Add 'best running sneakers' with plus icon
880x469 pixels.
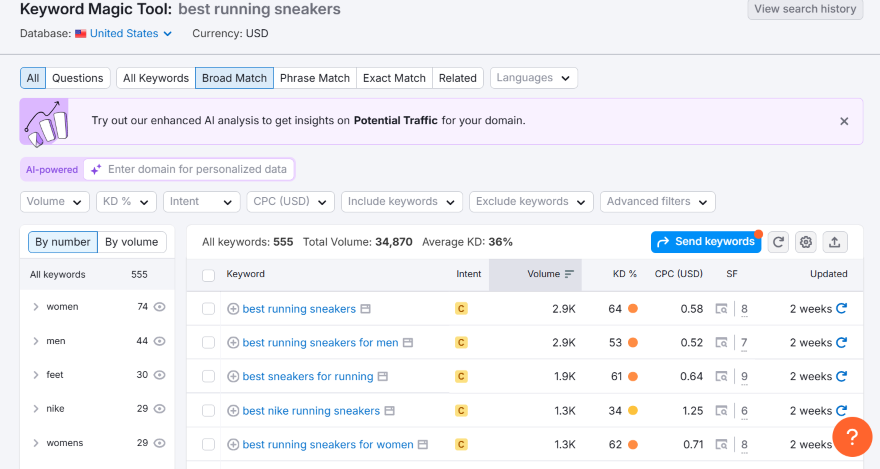pos(233,309)
